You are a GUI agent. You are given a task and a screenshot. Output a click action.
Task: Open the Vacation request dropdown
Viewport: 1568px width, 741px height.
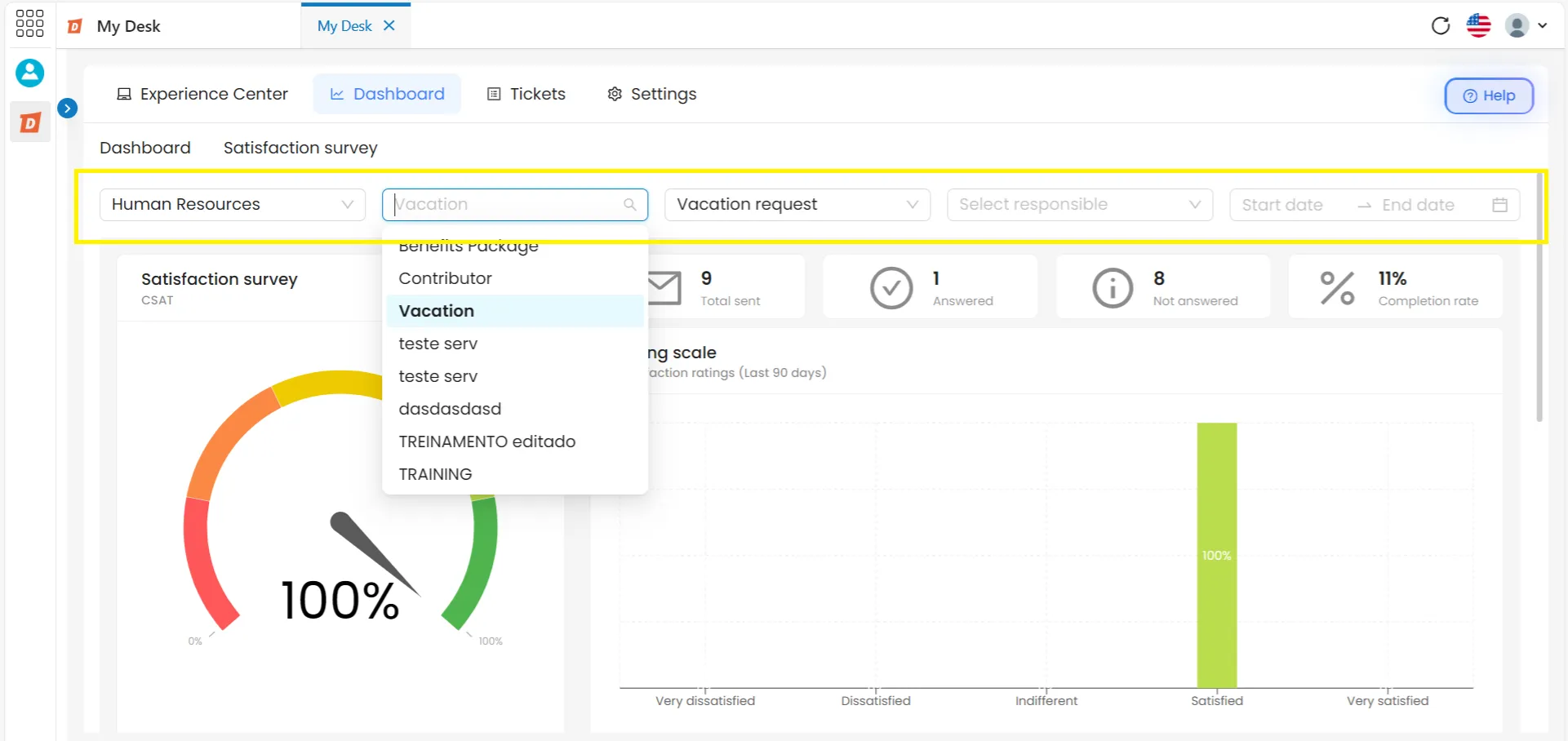[x=797, y=204]
